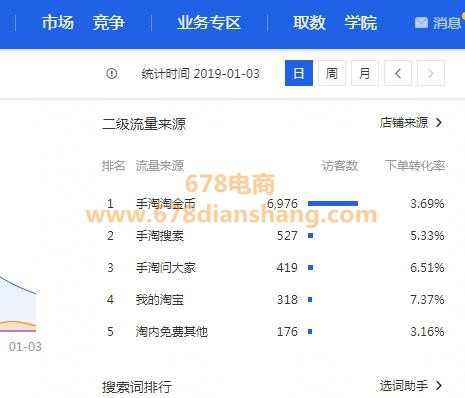Select the 月 time range tab
465x398 pixels.
click(365, 73)
